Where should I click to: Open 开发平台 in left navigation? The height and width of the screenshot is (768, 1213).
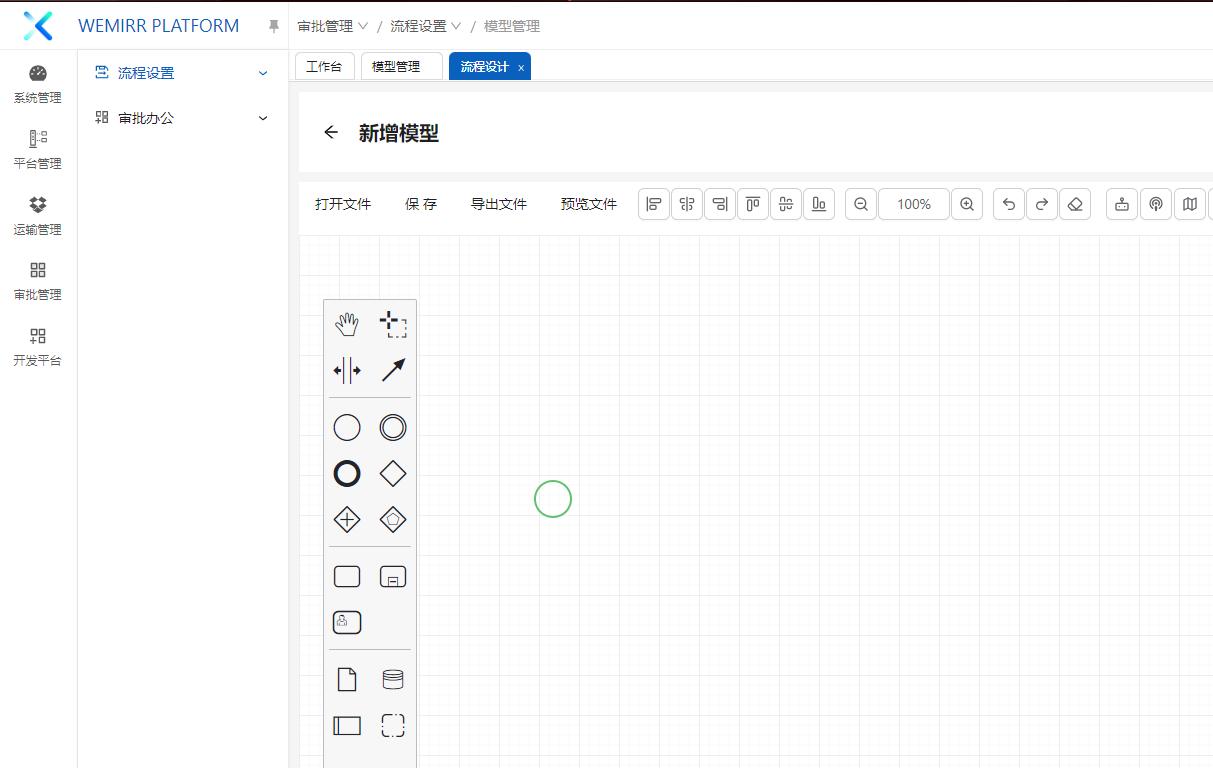tap(38, 347)
